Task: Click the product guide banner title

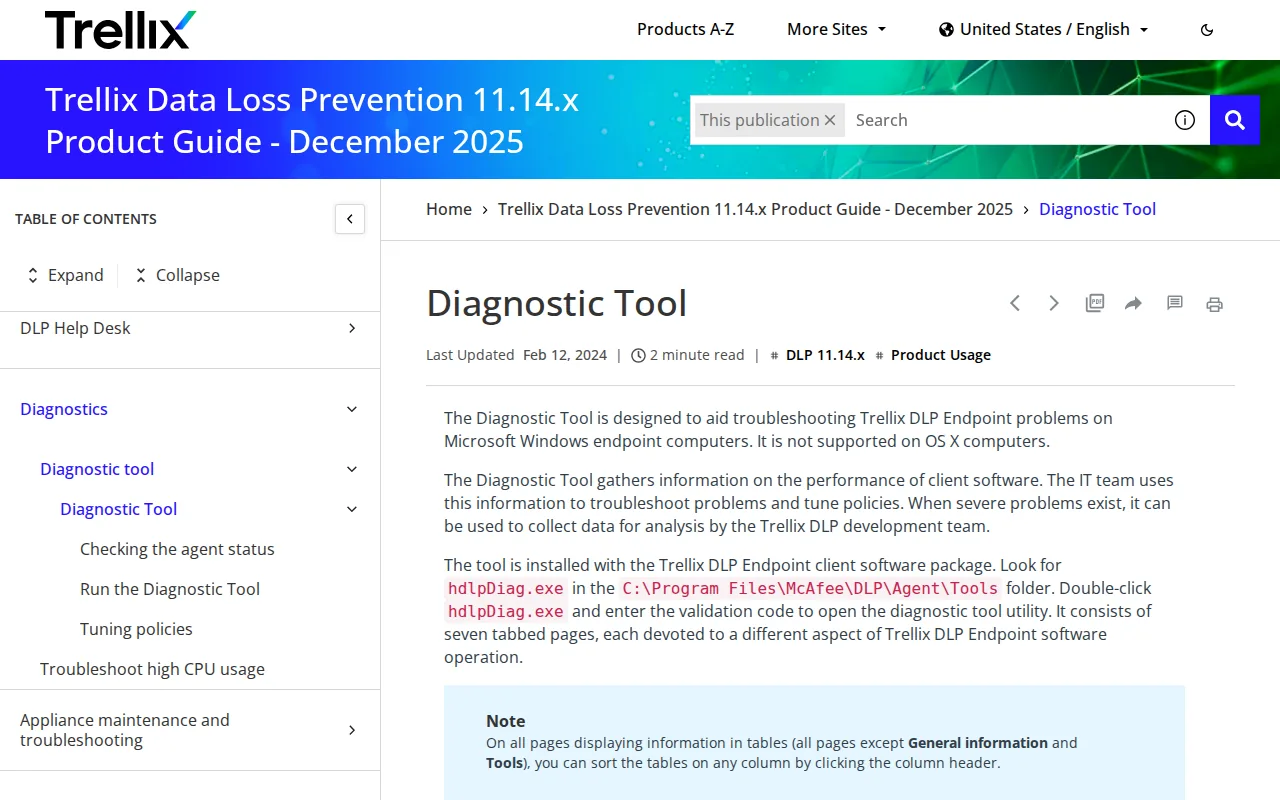Action: tap(312, 120)
